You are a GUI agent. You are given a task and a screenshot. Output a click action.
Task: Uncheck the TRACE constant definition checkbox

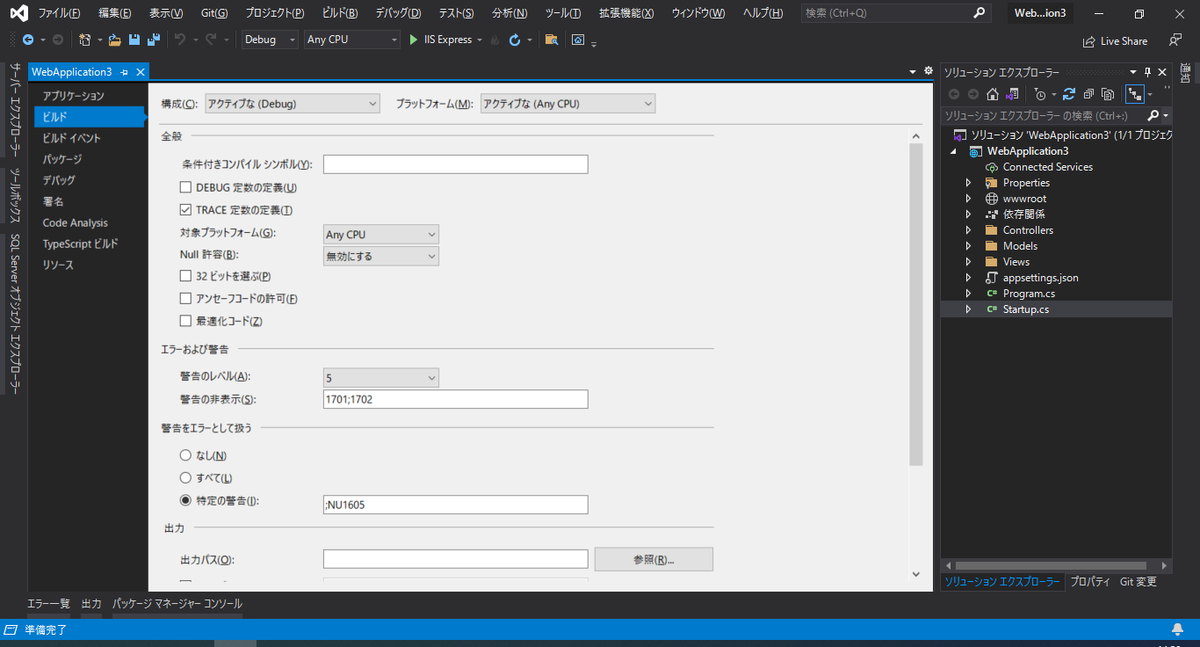(x=185, y=210)
